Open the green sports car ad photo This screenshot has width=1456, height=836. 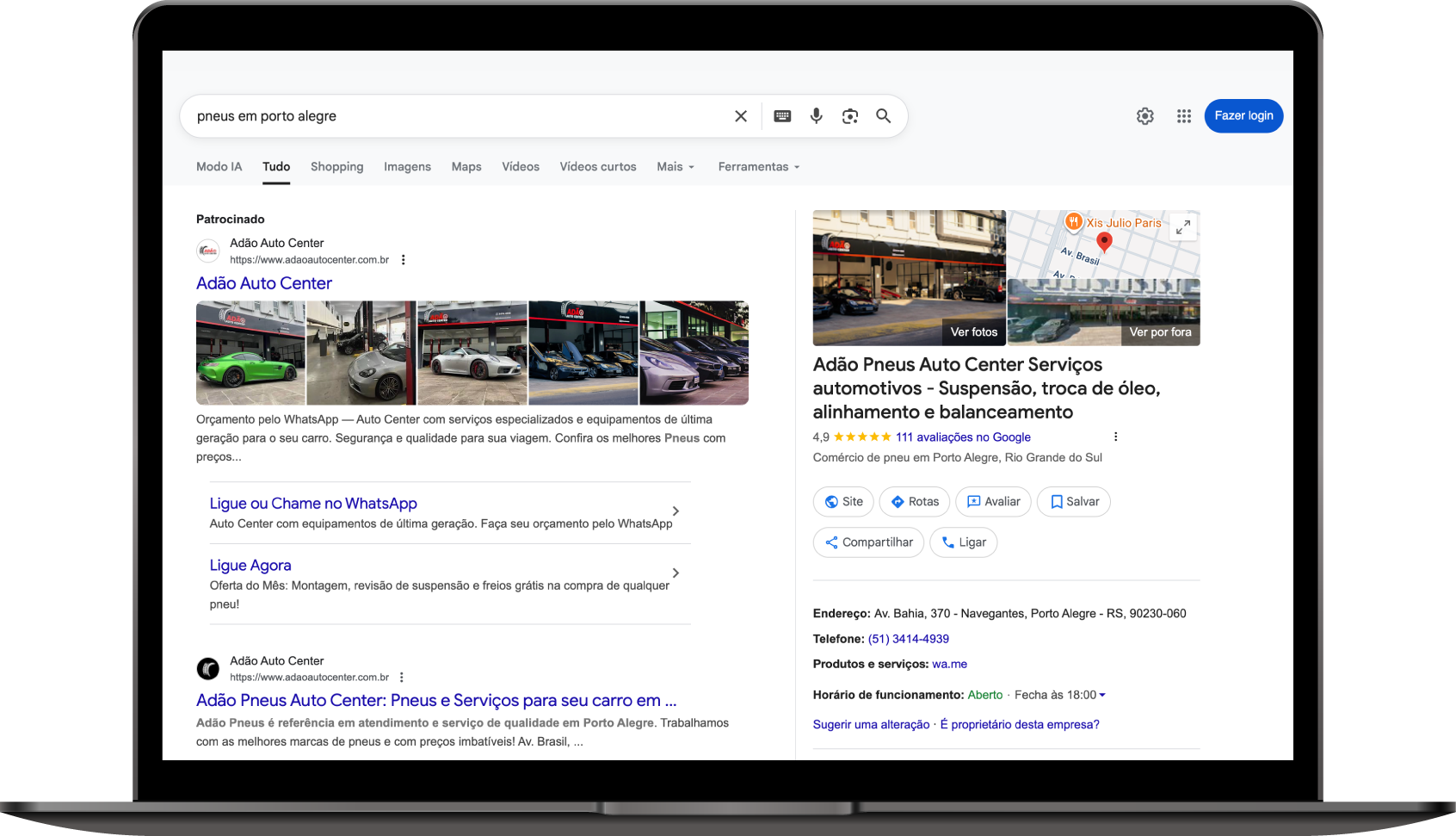tap(250, 353)
